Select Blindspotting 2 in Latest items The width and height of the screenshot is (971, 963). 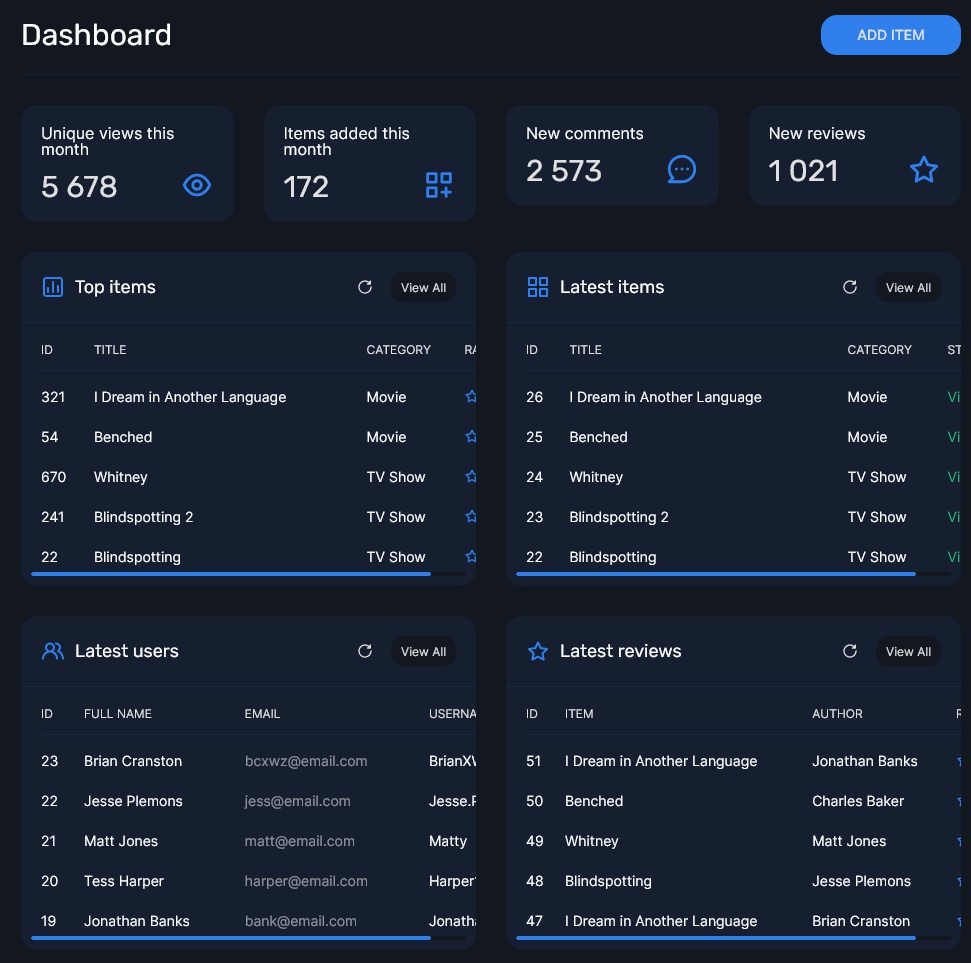pyautogui.click(x=619, y=517)
